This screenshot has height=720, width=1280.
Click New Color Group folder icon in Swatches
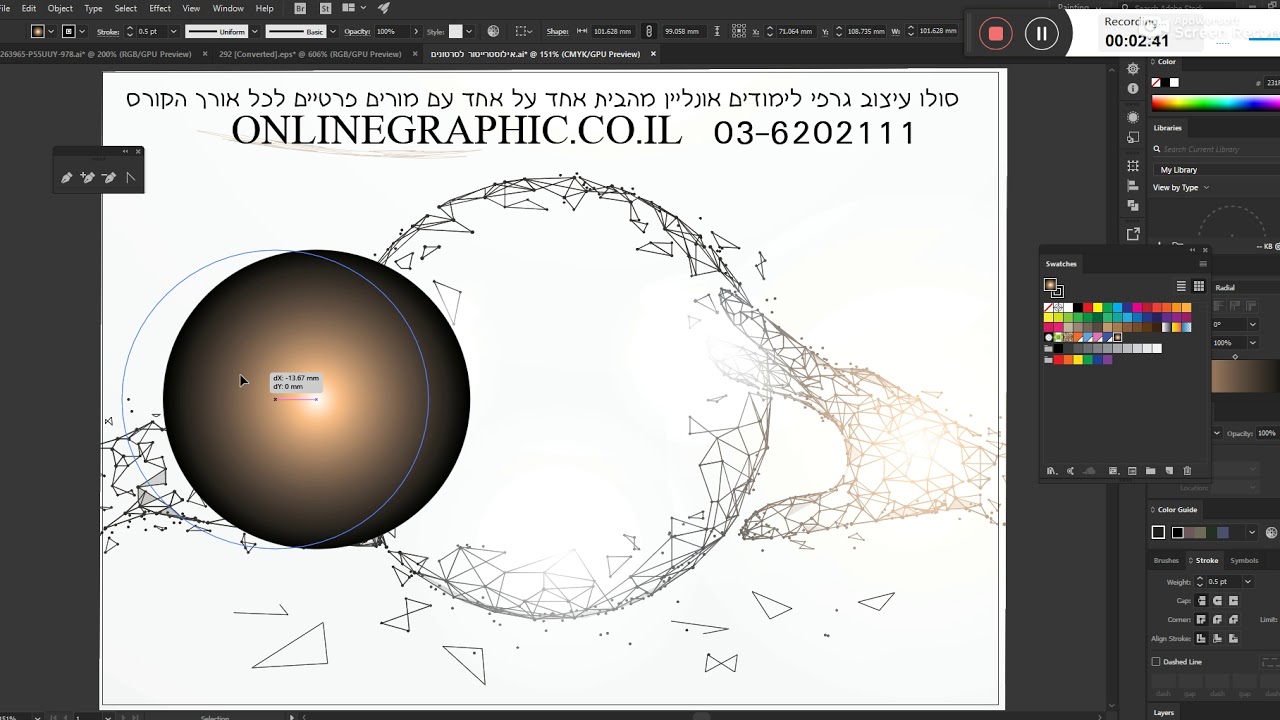tap(1150, 471)
